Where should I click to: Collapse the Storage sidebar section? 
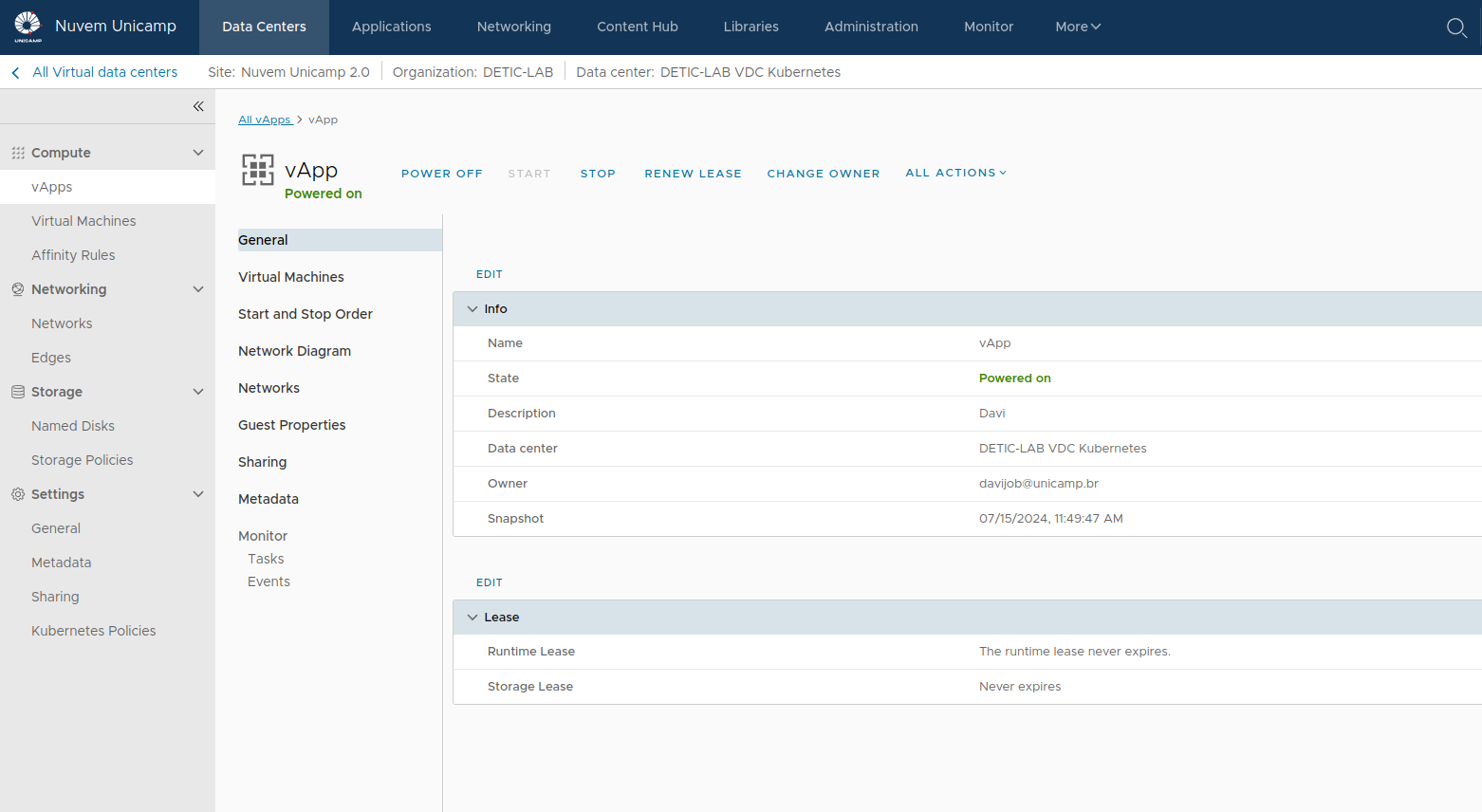198,392
